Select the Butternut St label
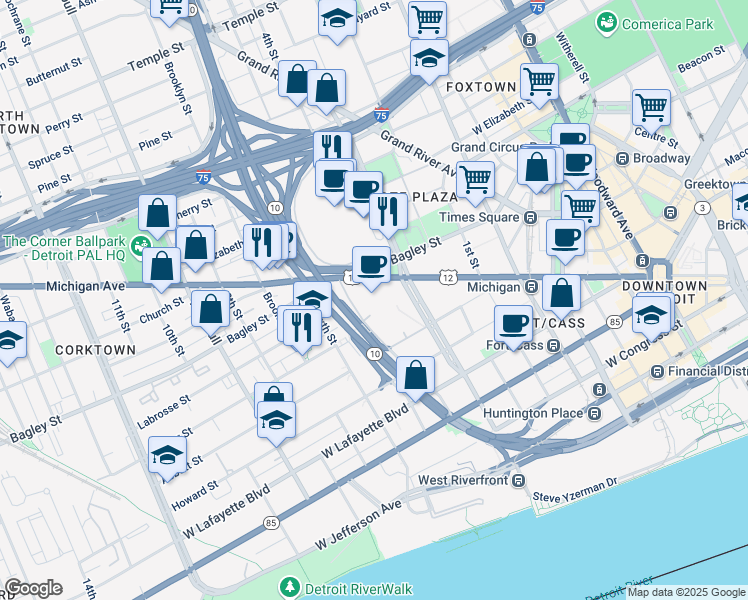The height and width of the screenshot is (600, 748). point(54,72)
